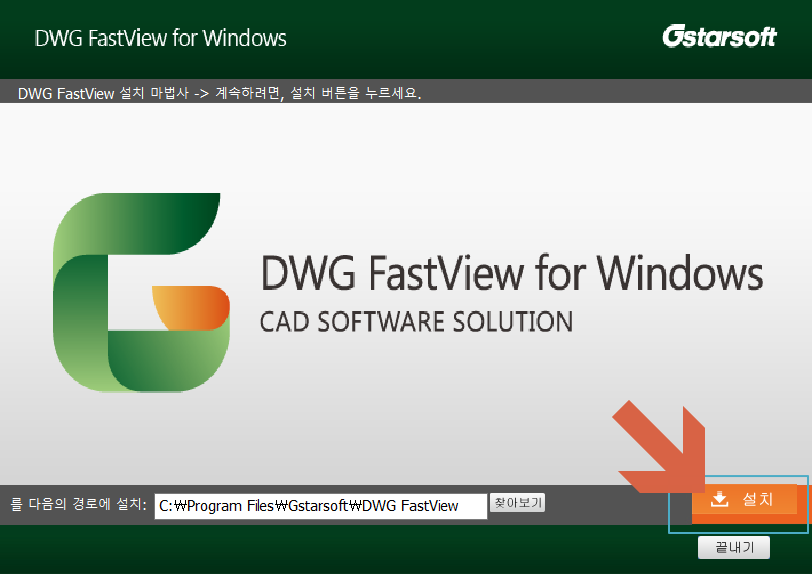
Task: Click the "CAD SOFTWARE SOLUTION" text
Action: [x=416, y=322]
